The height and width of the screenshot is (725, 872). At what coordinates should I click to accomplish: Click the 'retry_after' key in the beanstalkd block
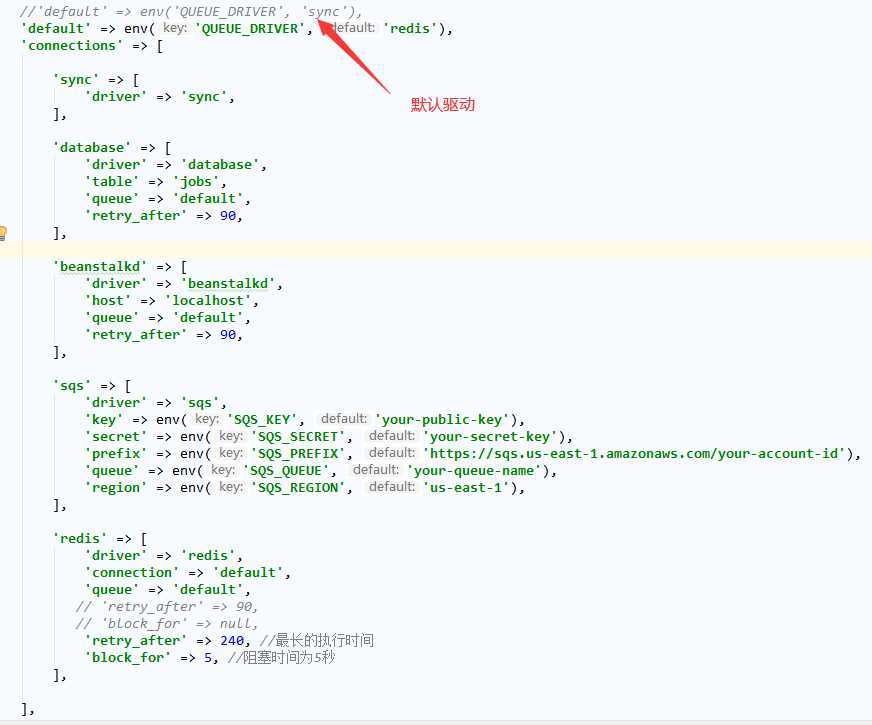pyautogui.click(x=136, y=334)
